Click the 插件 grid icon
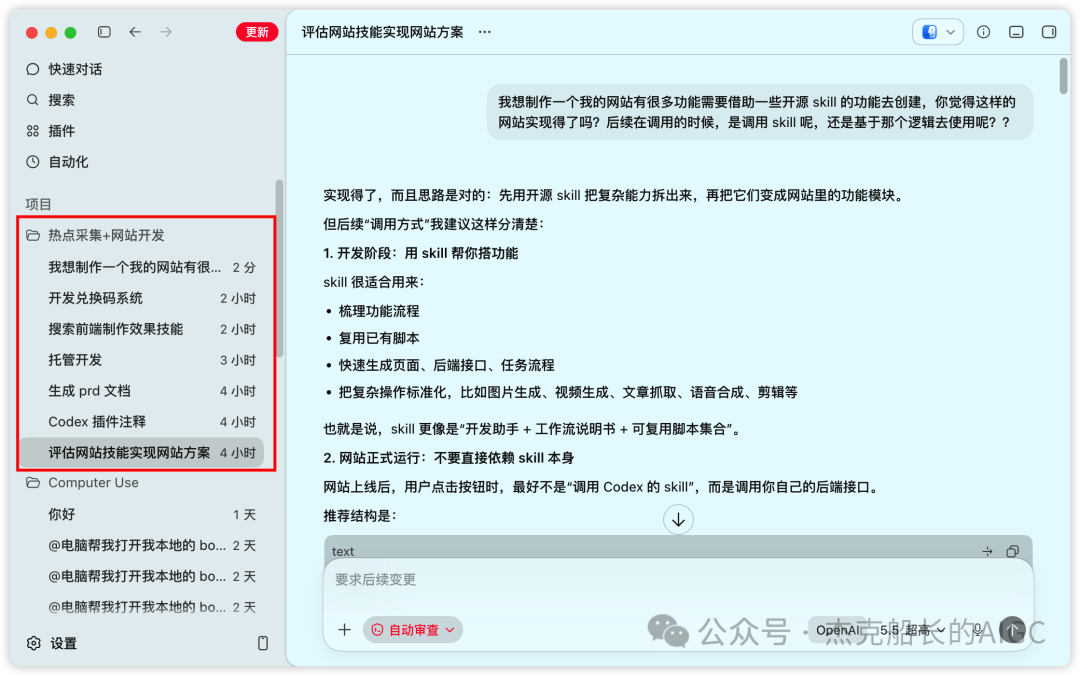Viewport: 1080px width, 676px height. (32, 131)
